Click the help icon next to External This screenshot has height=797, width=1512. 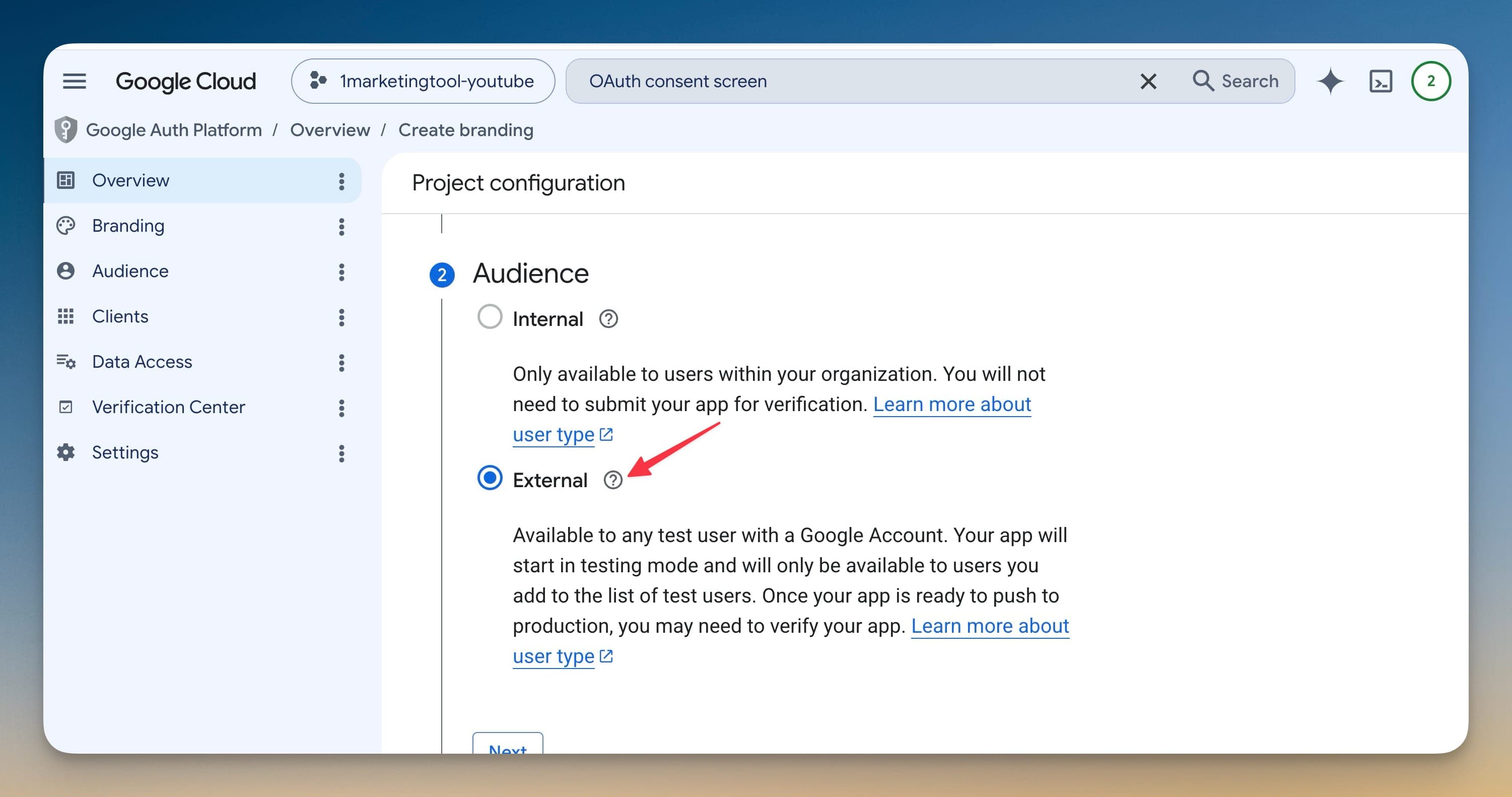coord(613,480)
